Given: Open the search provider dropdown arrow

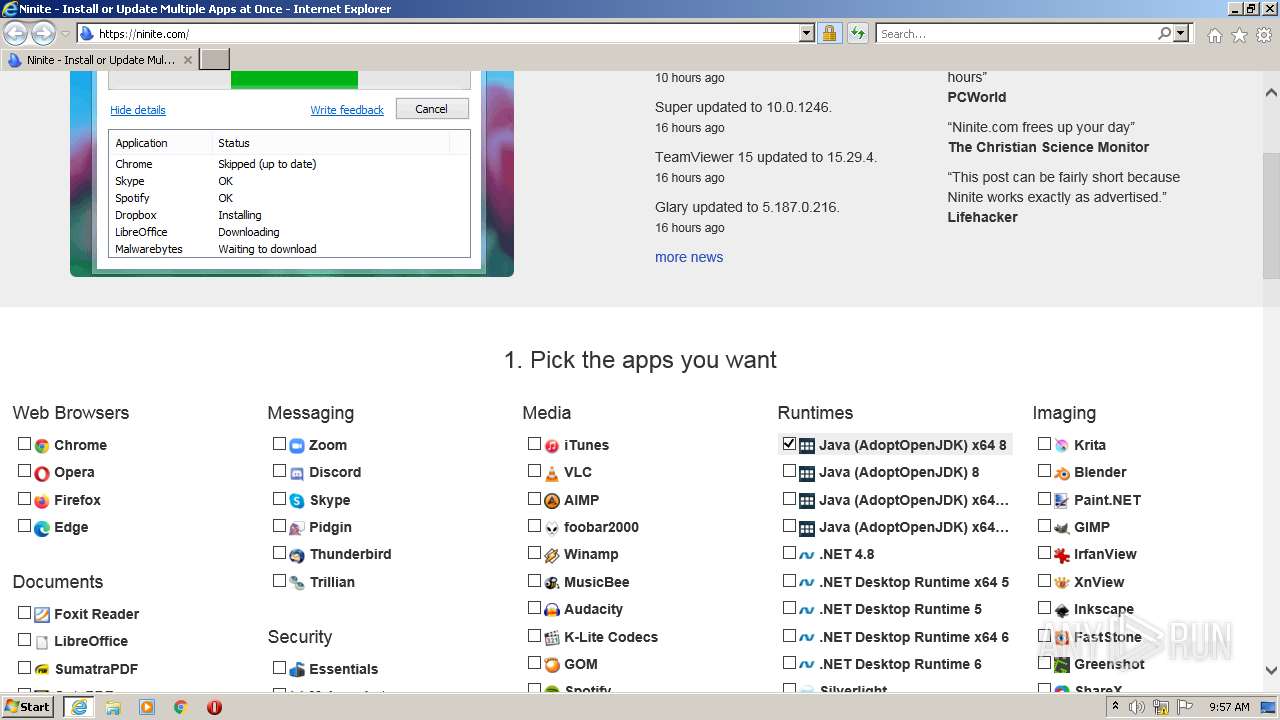Looking at the screenshot, I should tap(1181, 33).
